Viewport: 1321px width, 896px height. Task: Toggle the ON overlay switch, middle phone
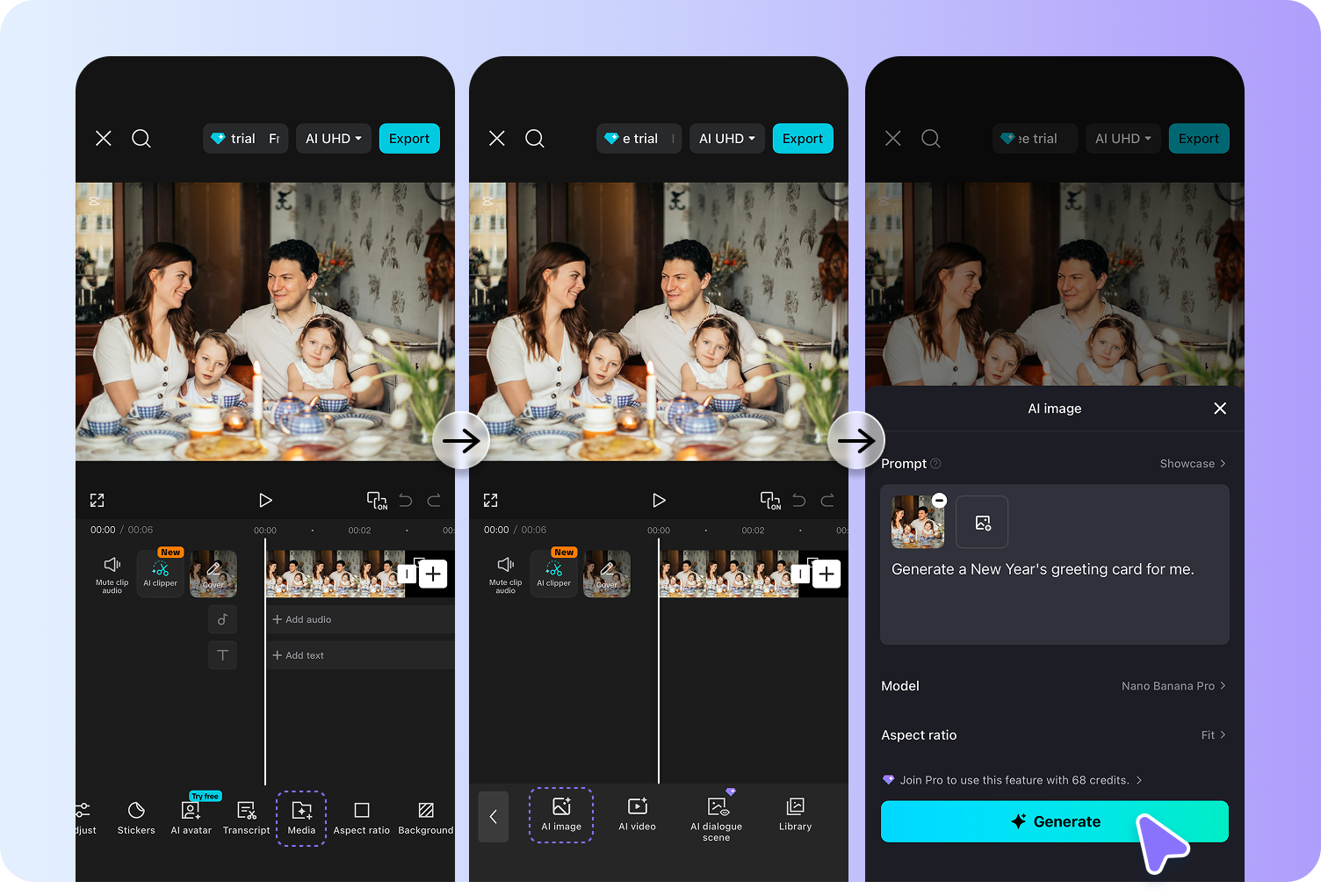point(770,501)
